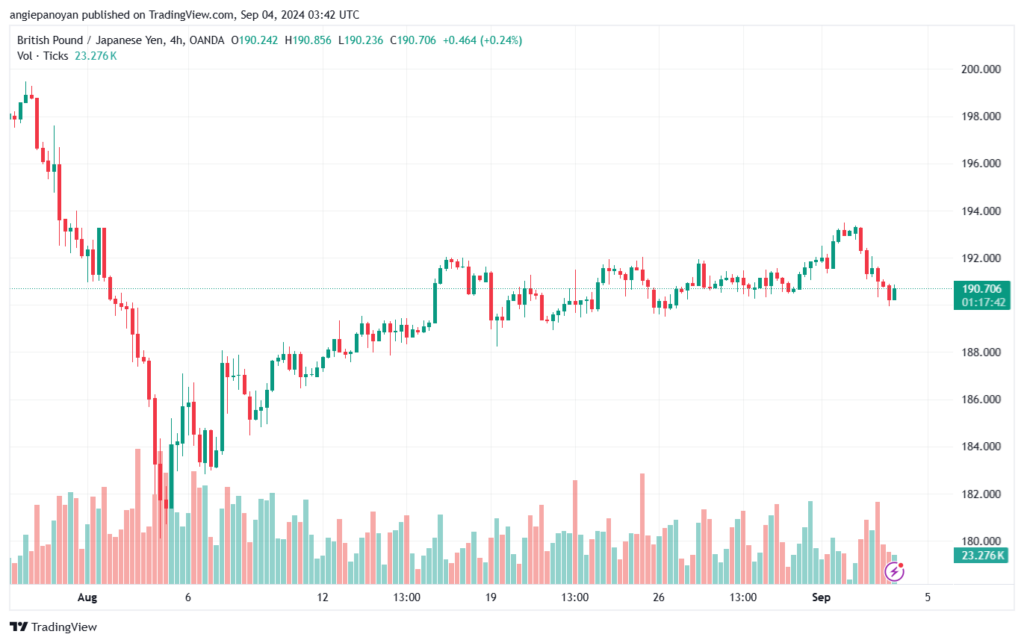Click the Sep date marker on time axis
1024x643 pixels.
tap(821, 597)
